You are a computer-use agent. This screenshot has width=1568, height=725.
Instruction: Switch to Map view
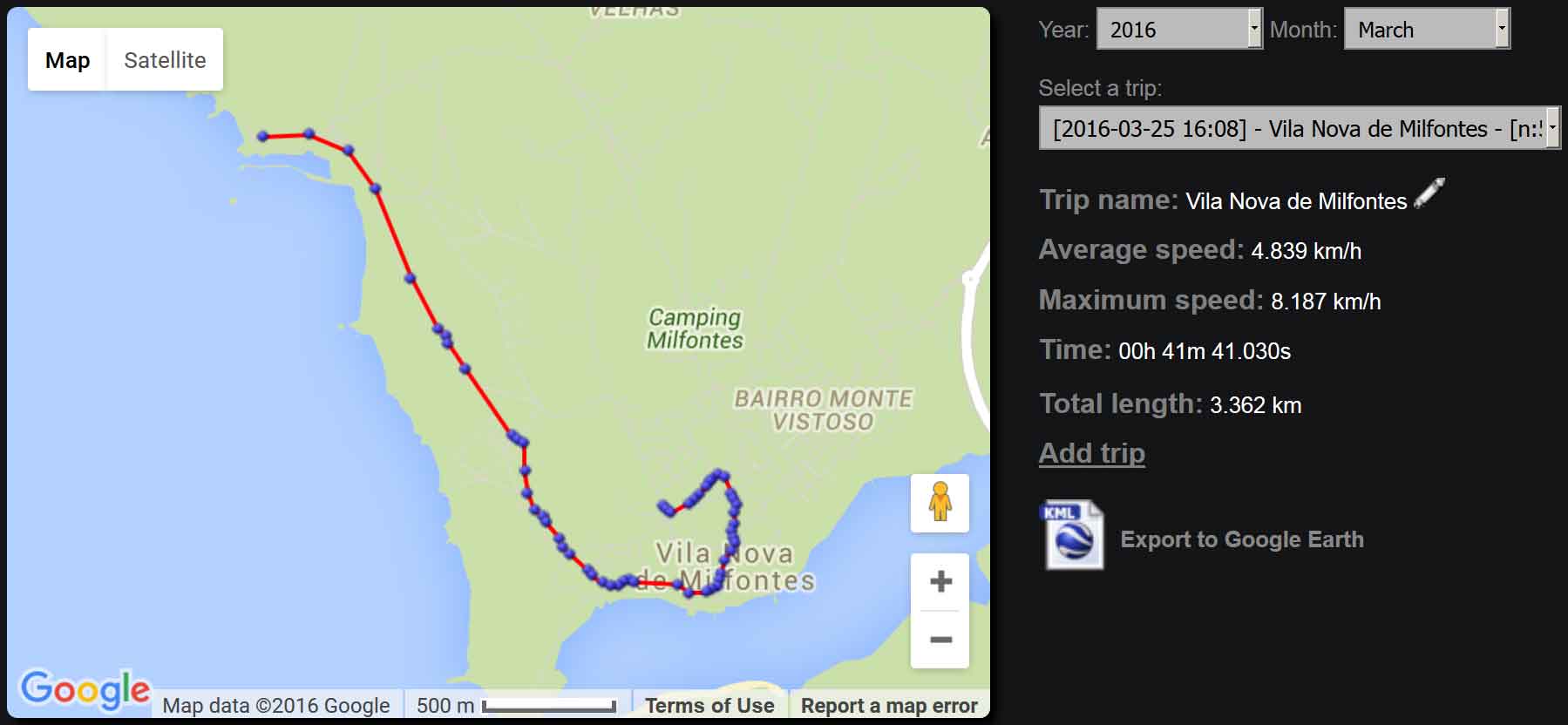pyautogui.click(x=67, y=60)
